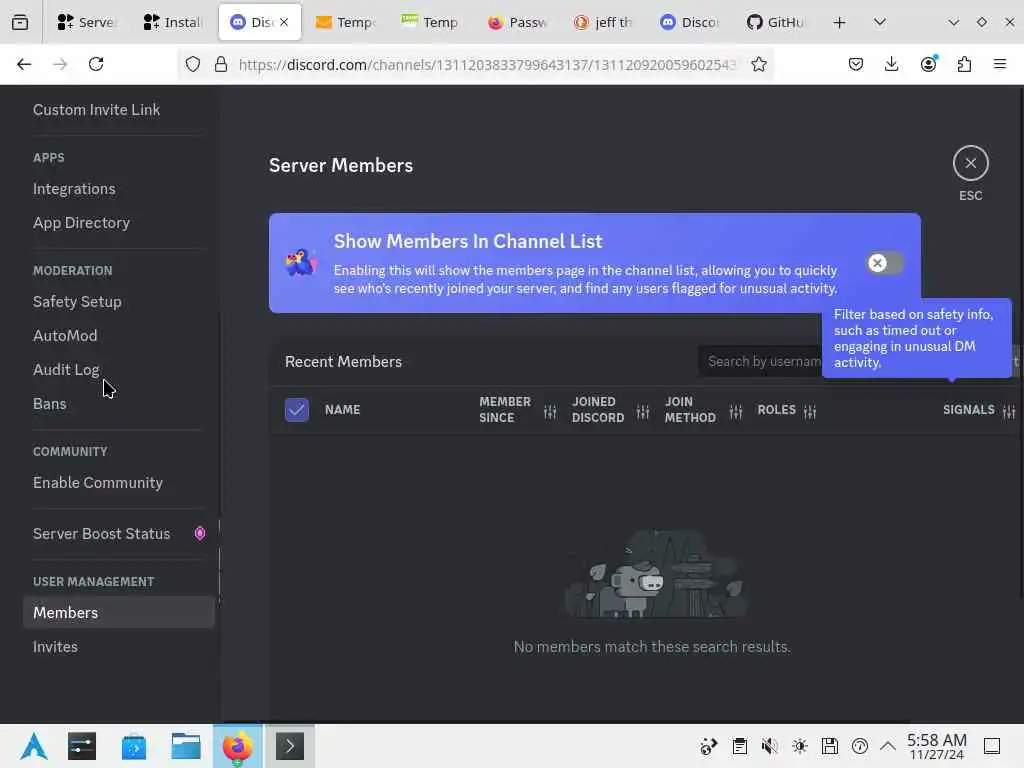This screenshot has width=1024, height=768.
Task: Expand the list of all tabs
Action: (880, 22)
